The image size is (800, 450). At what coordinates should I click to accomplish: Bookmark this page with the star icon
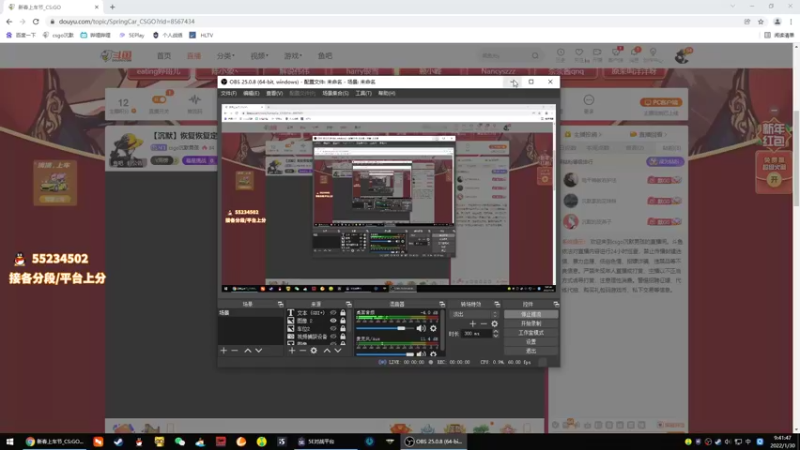pos(761,21)
